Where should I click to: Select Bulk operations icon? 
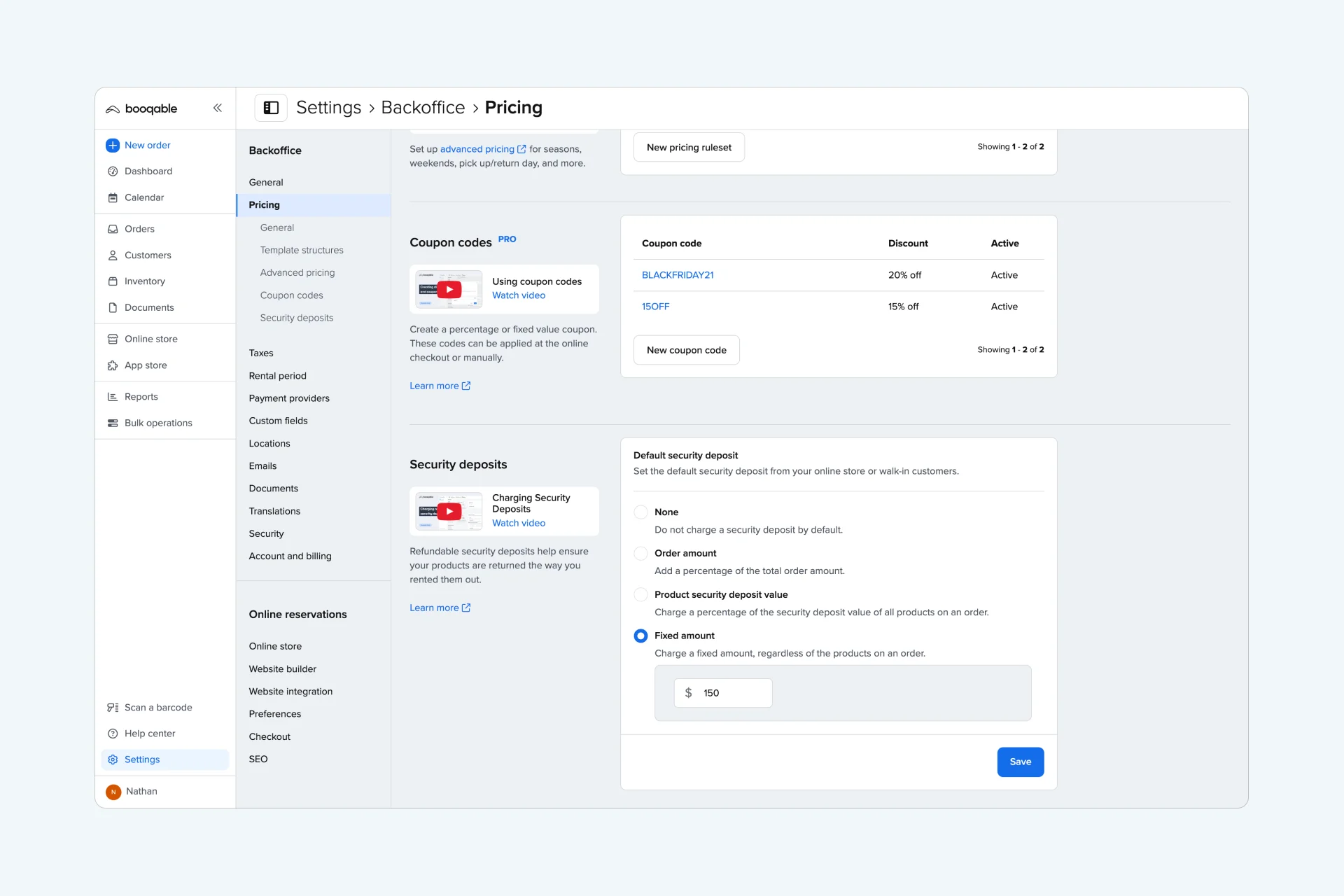[113, 423]
